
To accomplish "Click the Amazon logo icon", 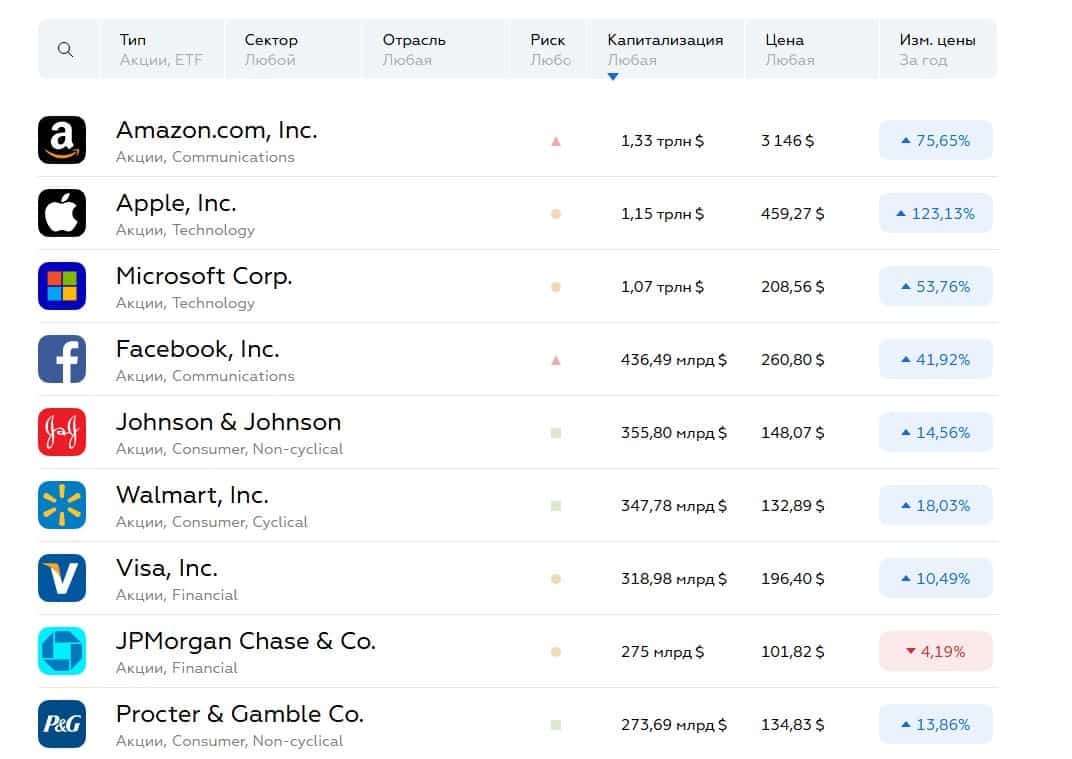I will pos(62,140).
